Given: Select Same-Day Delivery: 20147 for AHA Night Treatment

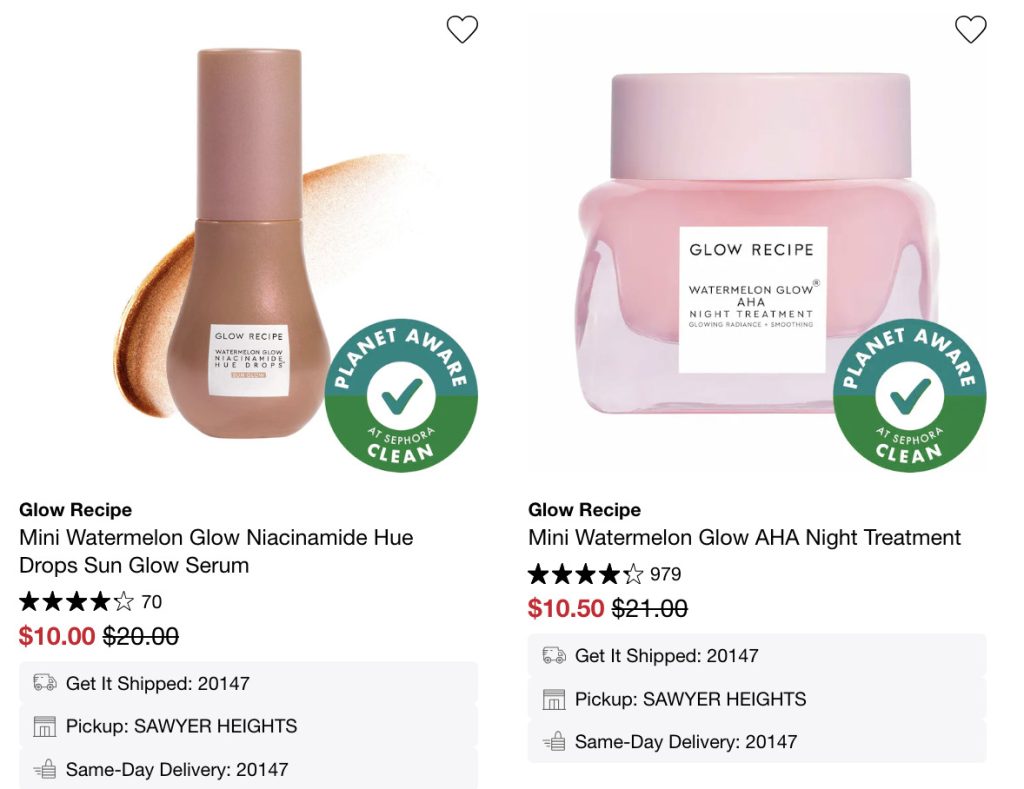Looking at the screenshot, I should coord(685,741).
